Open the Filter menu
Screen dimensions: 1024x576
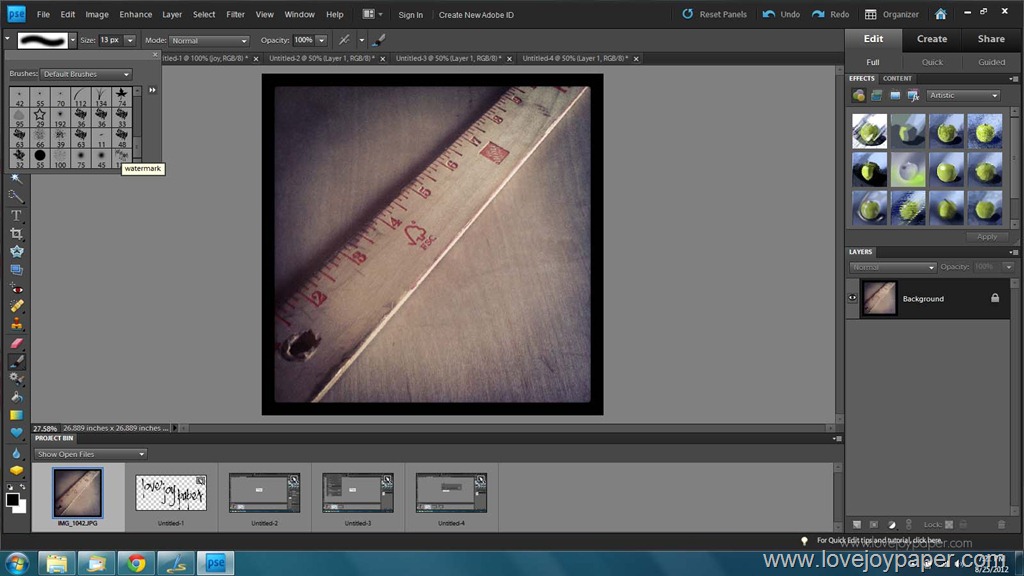[x=235, y=14]
